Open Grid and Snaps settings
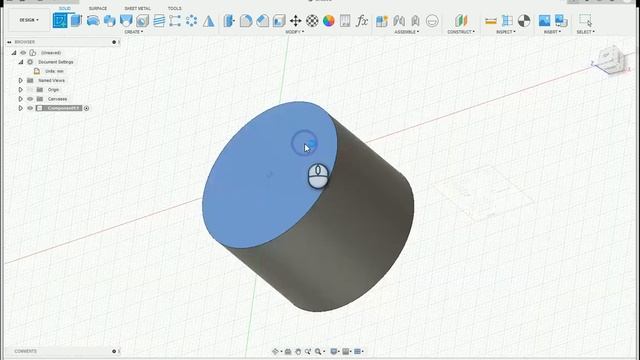The image size is (640, 360). [x=347, y=351]
